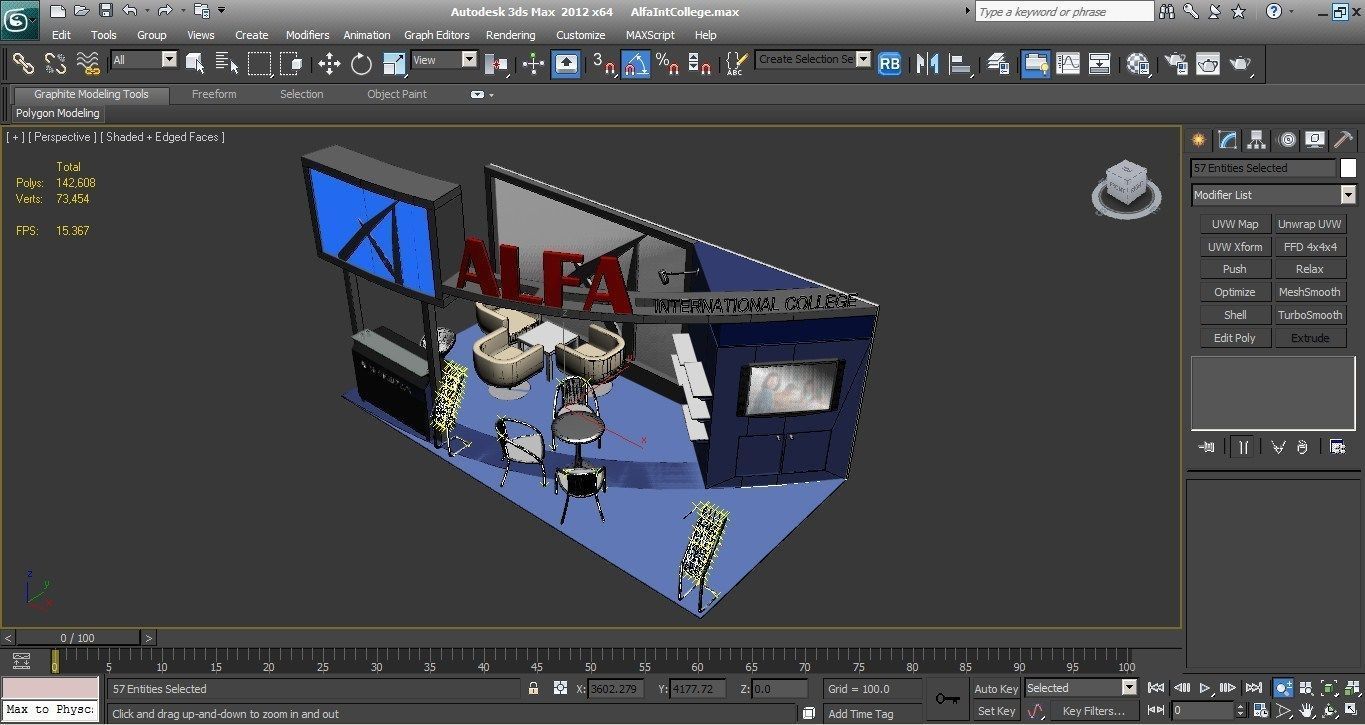
Task: Activate Select and Scale tool
Action: tap(394, 64)
